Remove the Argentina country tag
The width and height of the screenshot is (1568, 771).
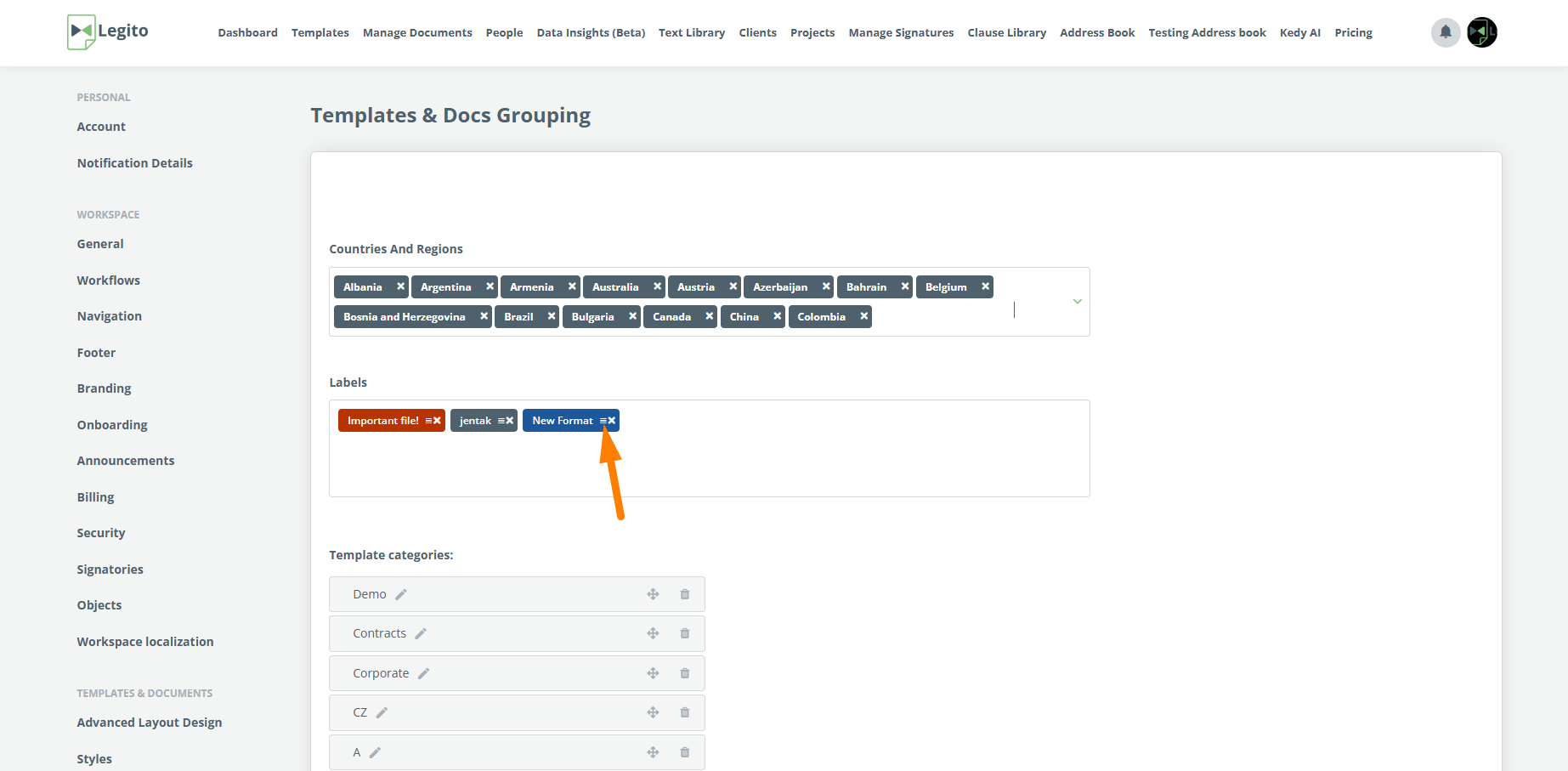pos(490,286)
